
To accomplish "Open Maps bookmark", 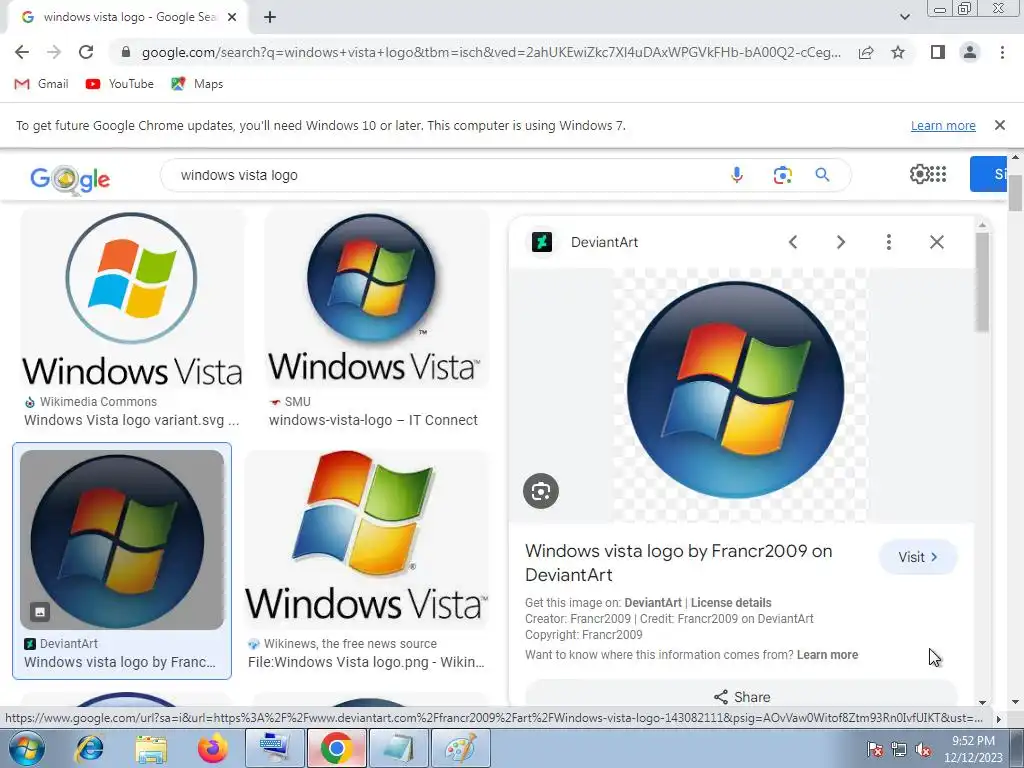I will [x=197, y=84].
